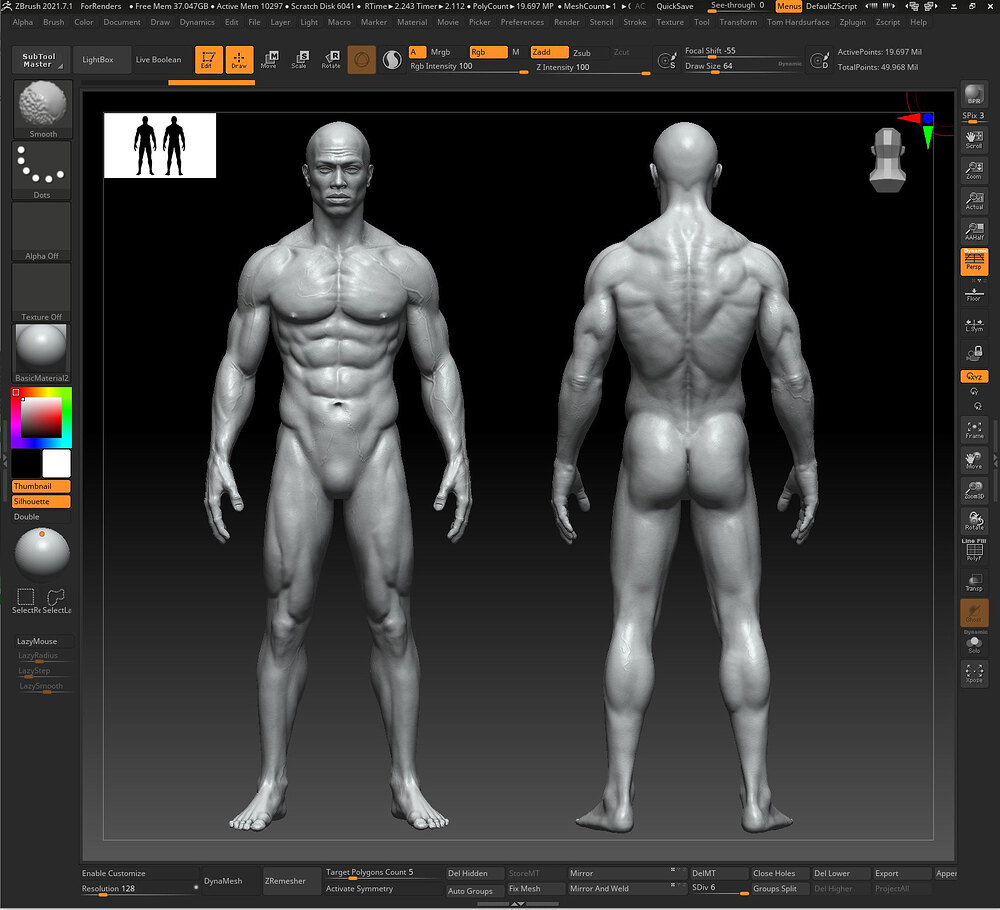Expand the SubTool Master menu

(x=39, y=60)
